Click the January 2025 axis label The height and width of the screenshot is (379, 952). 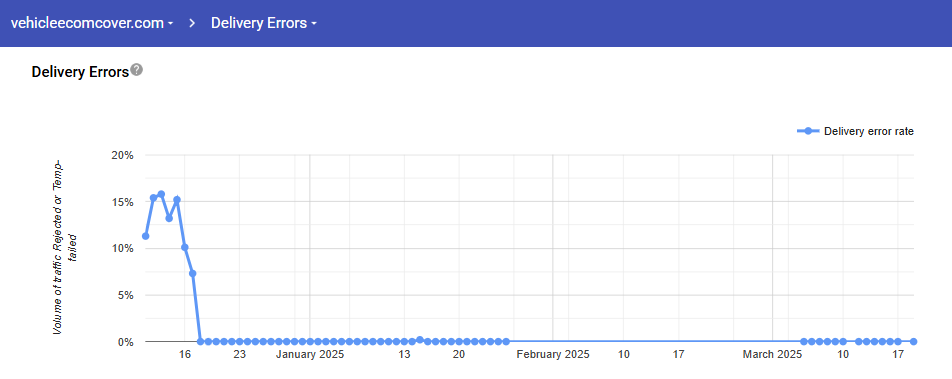[x=310, y=355]
